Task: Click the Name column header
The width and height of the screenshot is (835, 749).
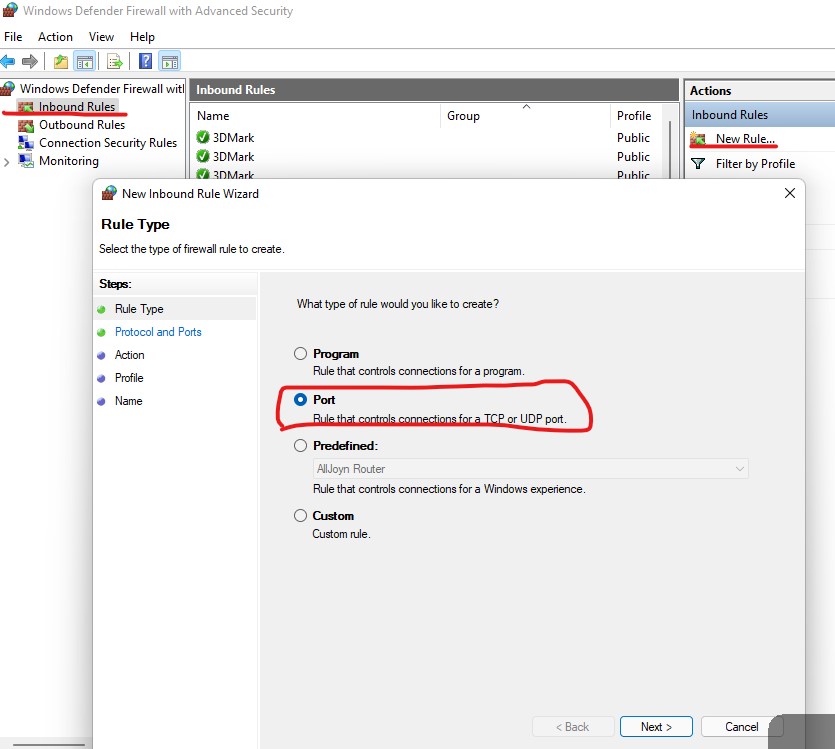Action: 315,116
